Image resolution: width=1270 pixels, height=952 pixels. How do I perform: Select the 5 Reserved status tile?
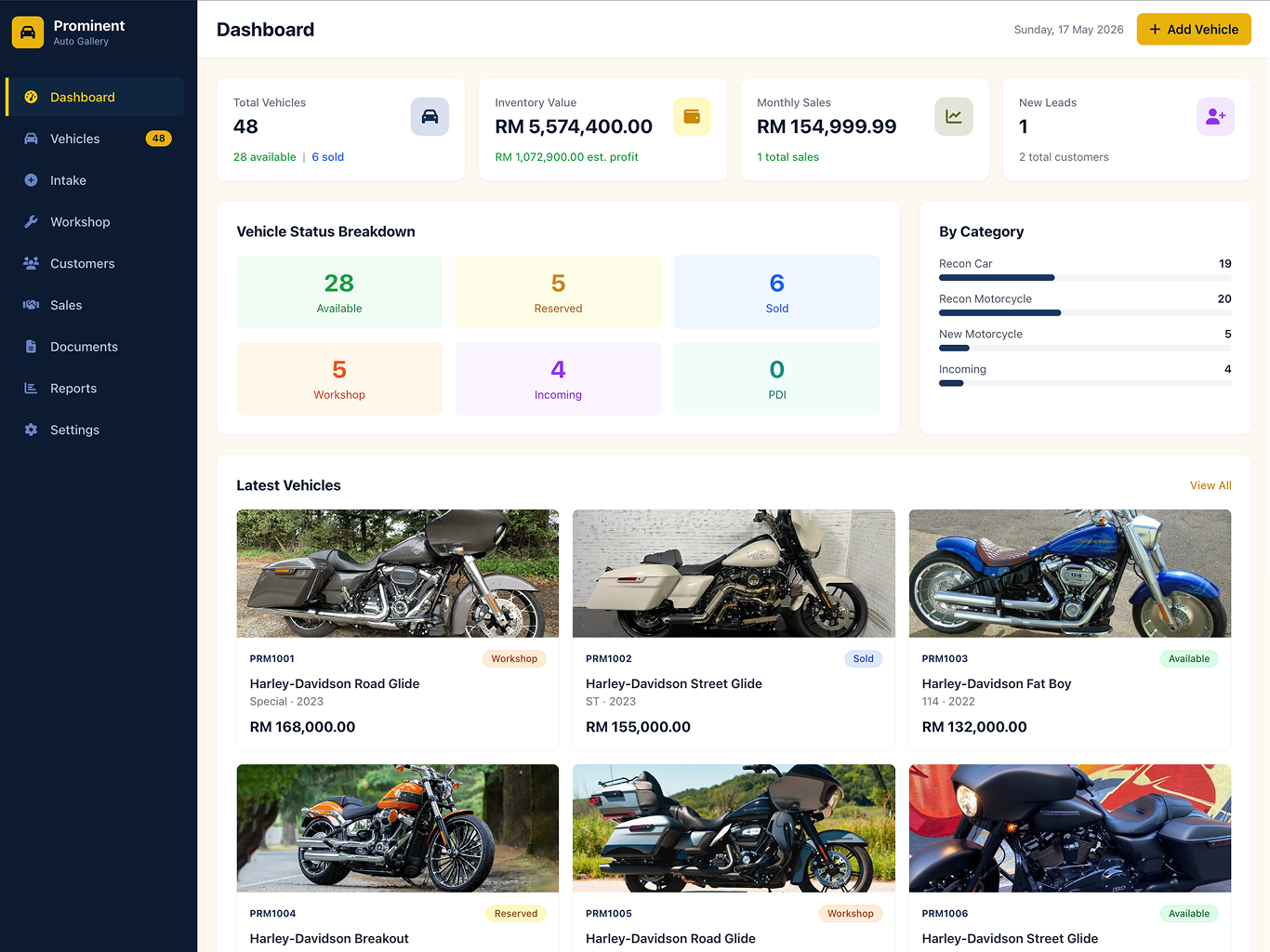[558, 292]
